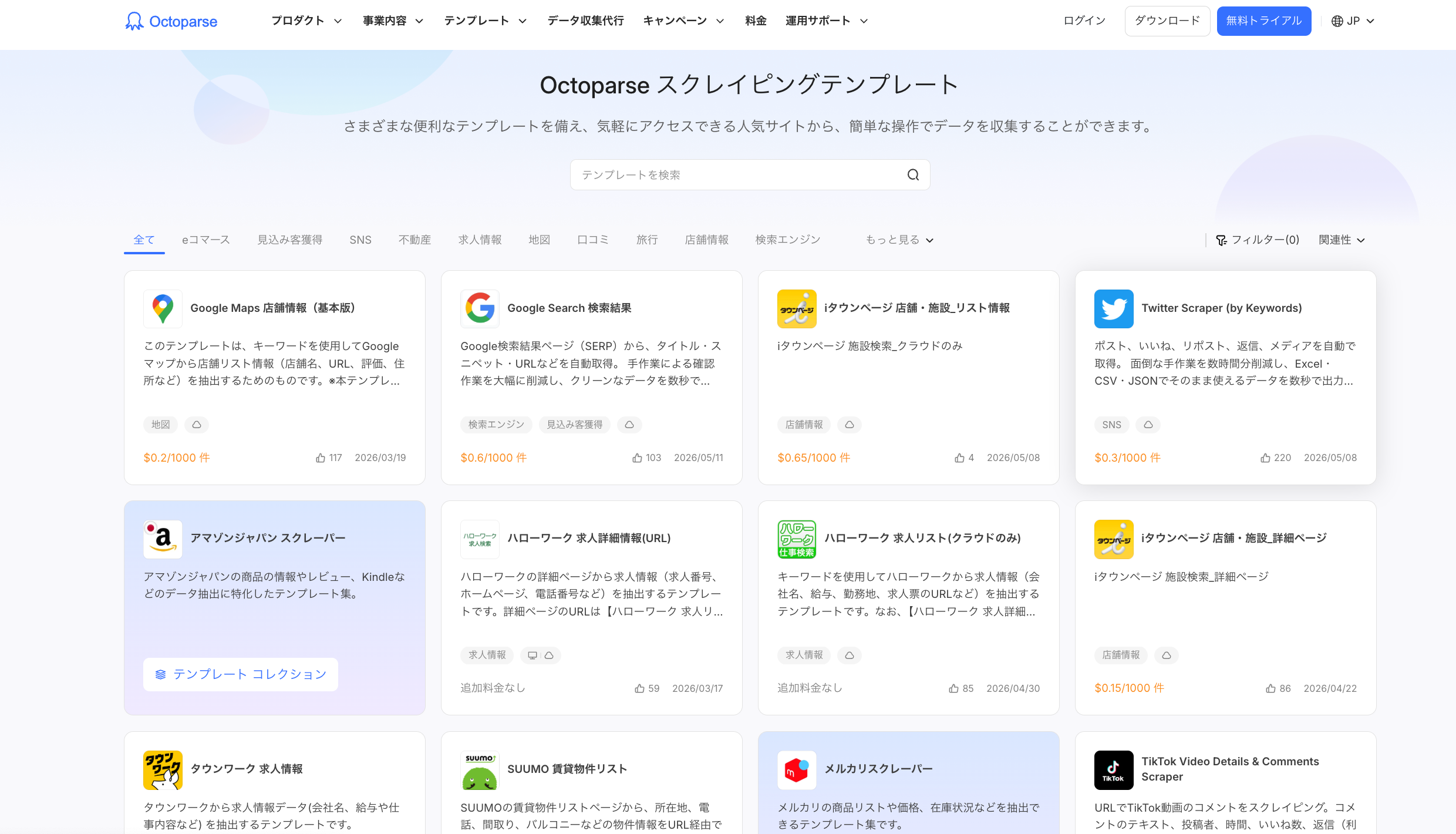Screen dimensions: 1456x834
Task: Click the タウンワーク yellow icon
Action: point(163,769)
